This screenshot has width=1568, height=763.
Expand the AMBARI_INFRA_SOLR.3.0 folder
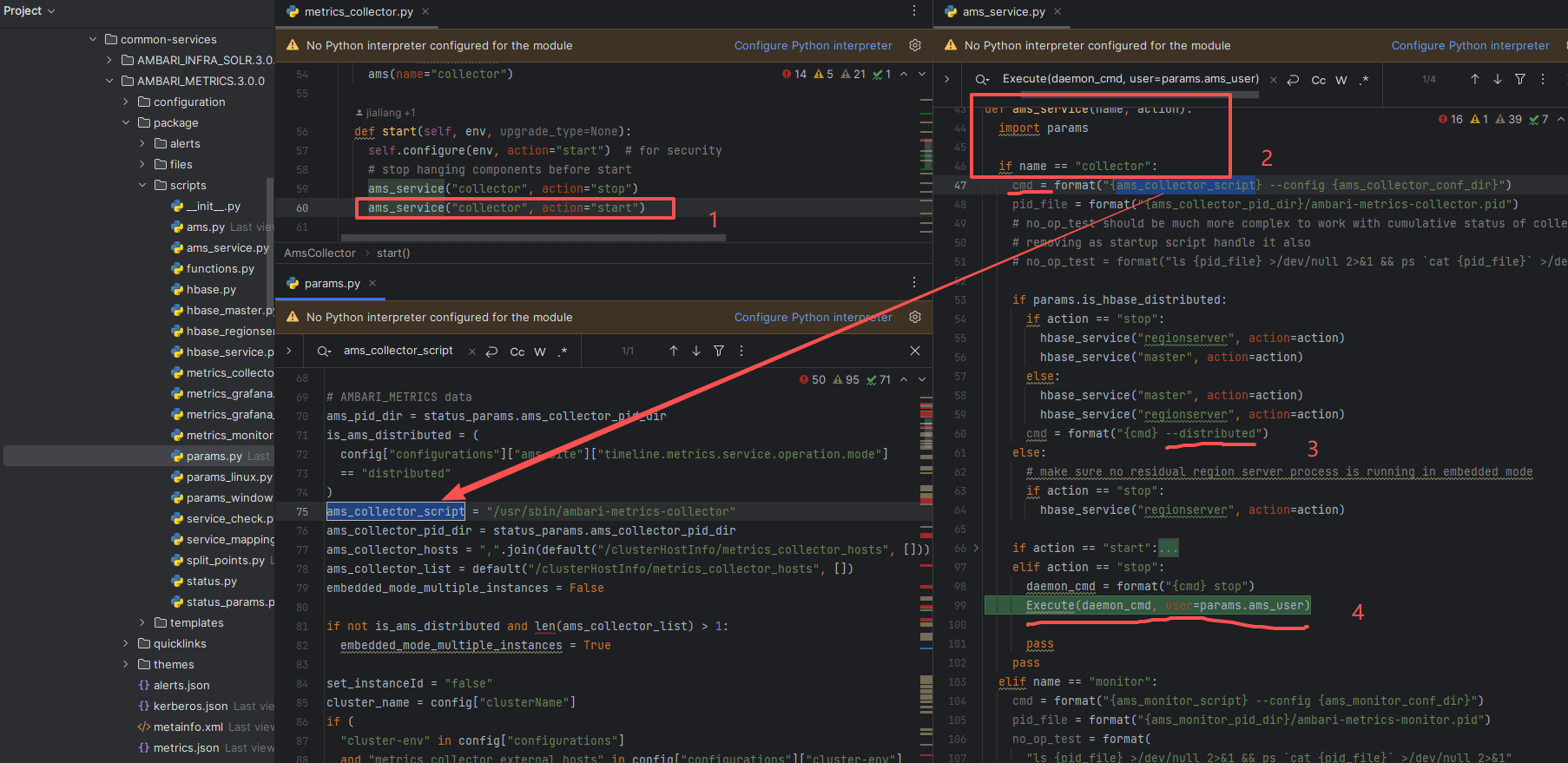tap(109, 60)
